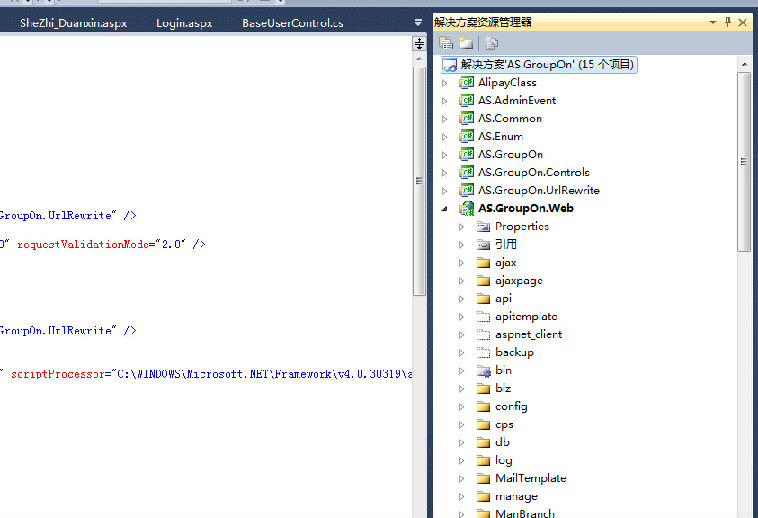
Task: Expand the AS.Common project node
Action: (445, 118)
